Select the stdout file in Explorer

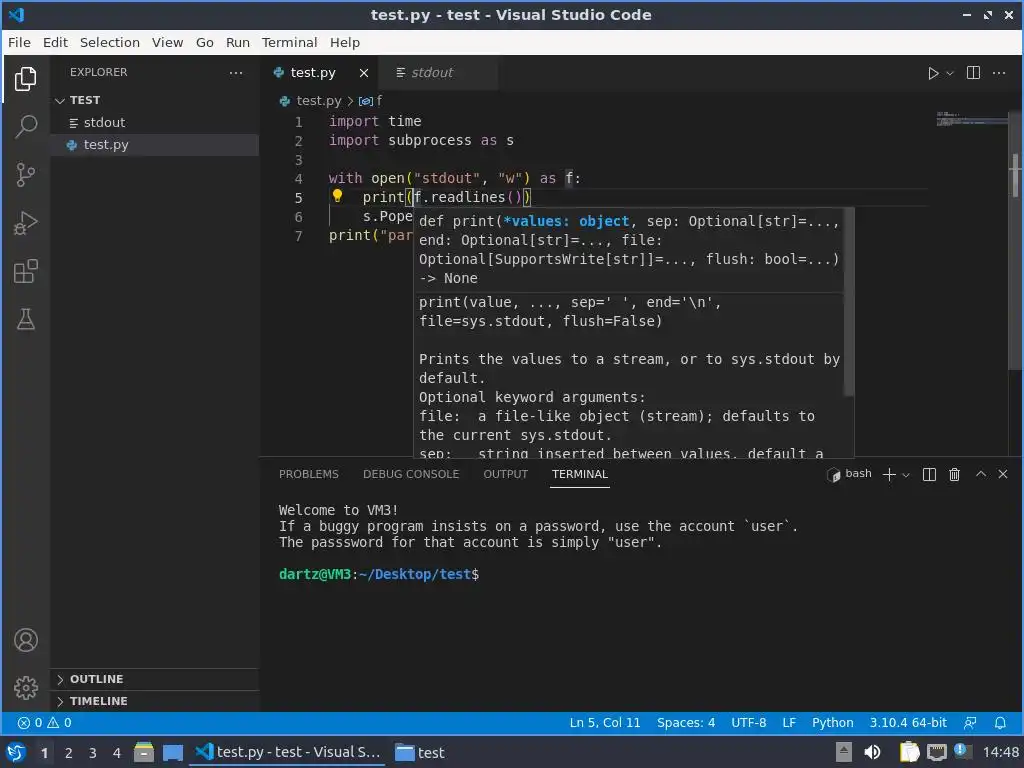tap(155, 123)
